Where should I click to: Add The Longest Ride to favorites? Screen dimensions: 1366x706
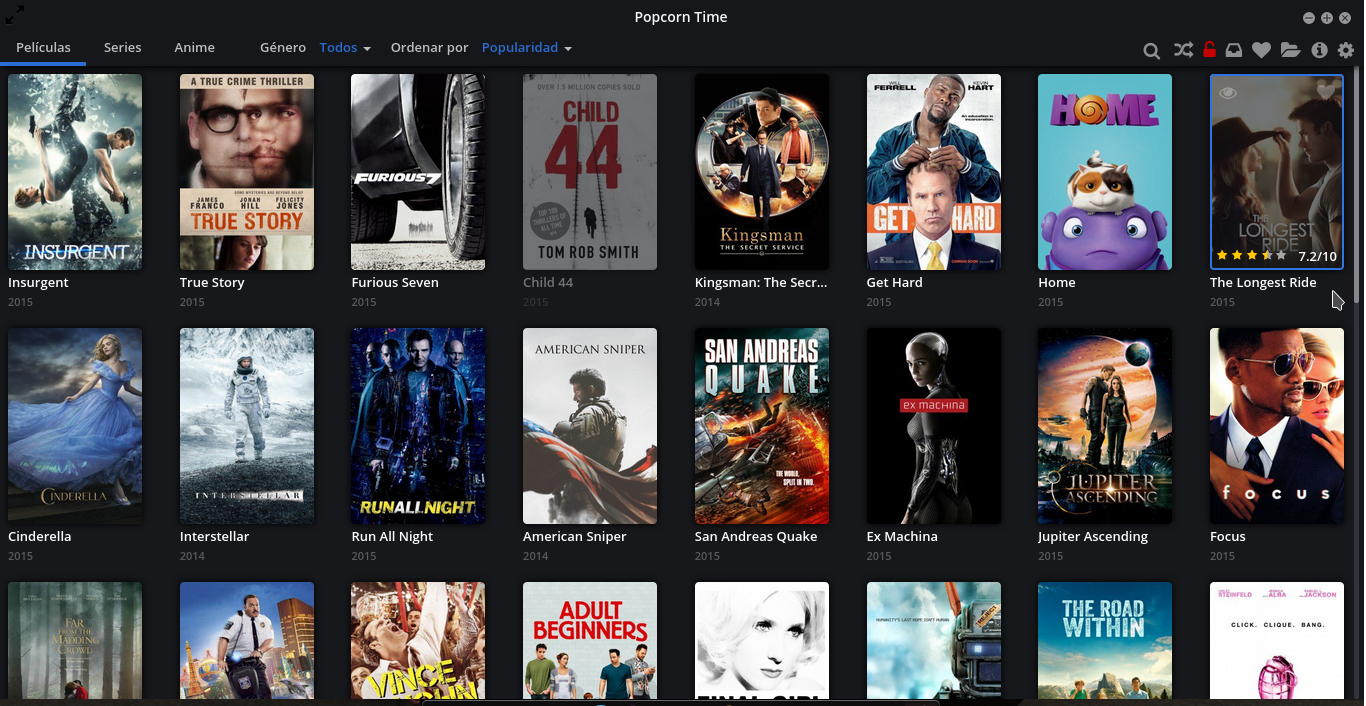pyautogui.click(x=1326, y=92)
